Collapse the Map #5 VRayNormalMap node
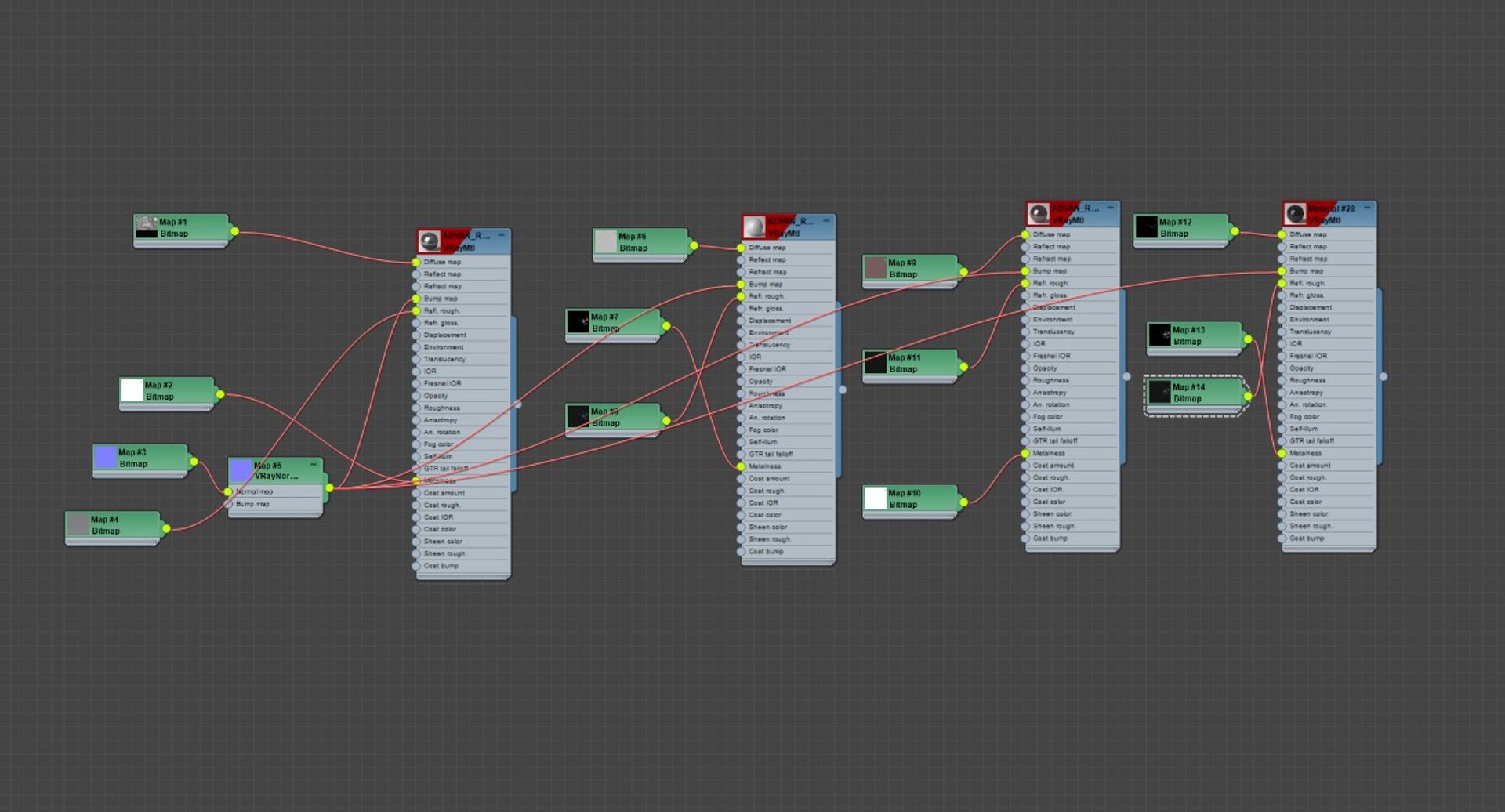Viewport: 1505px width, 812px height. [x=313, y=465]
